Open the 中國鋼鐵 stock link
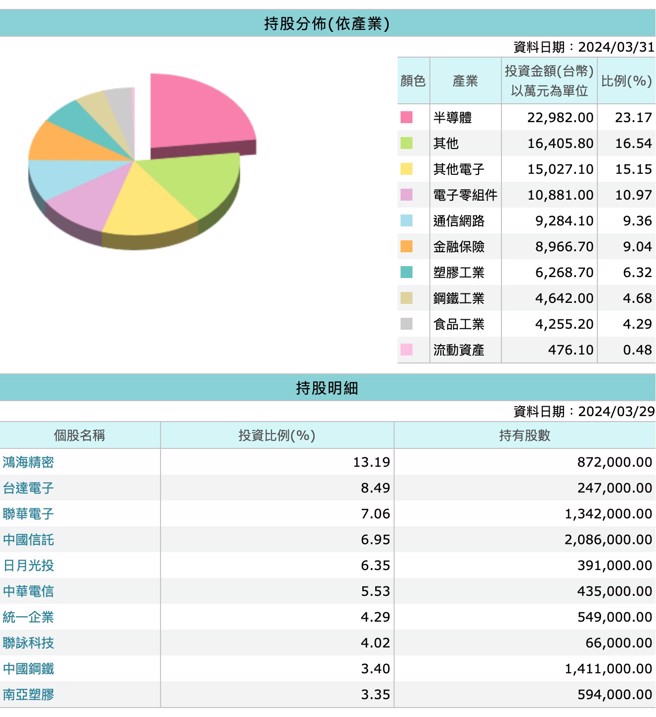656x717 pixels. click(28, 669)
